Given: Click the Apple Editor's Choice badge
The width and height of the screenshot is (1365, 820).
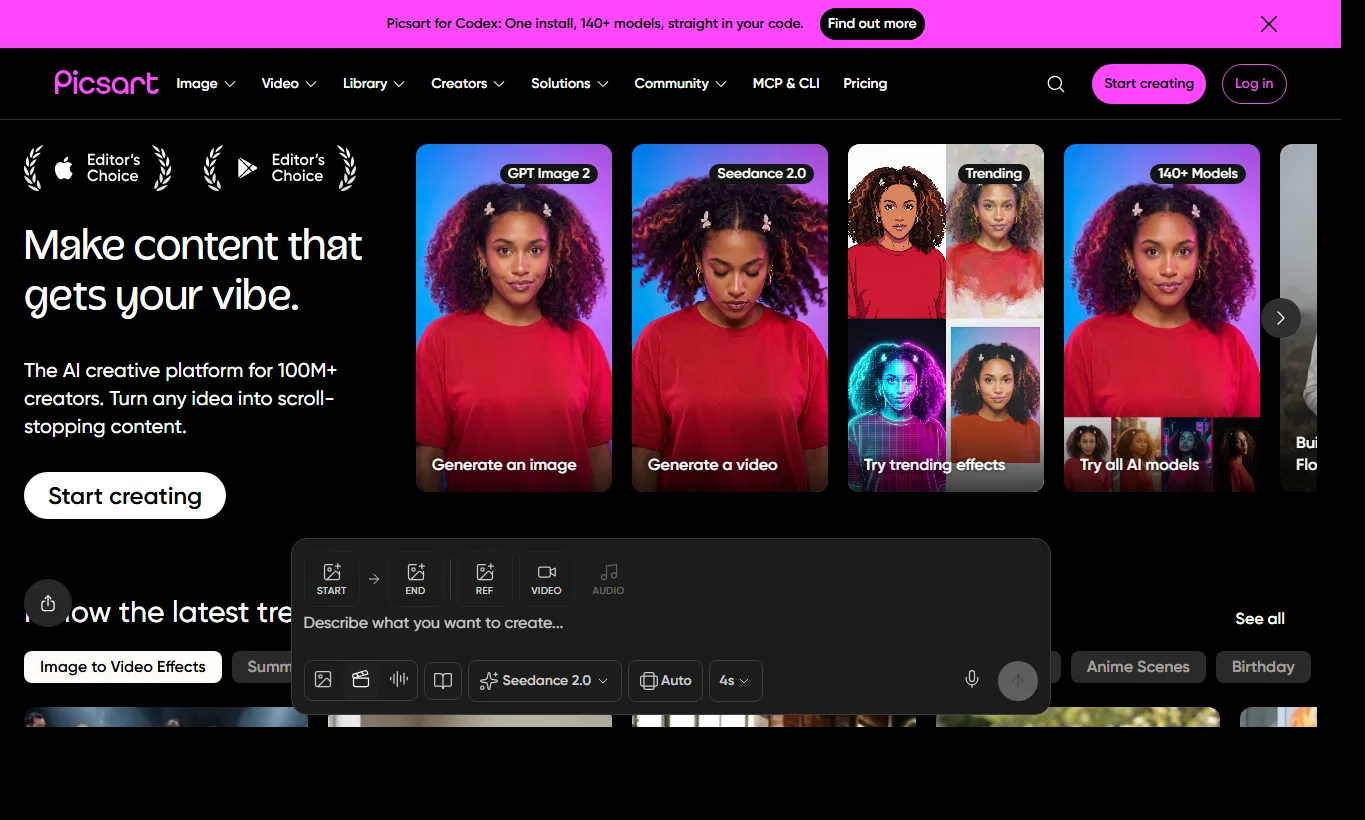Looking at the screenshot, I should click(x=98, y=168).
